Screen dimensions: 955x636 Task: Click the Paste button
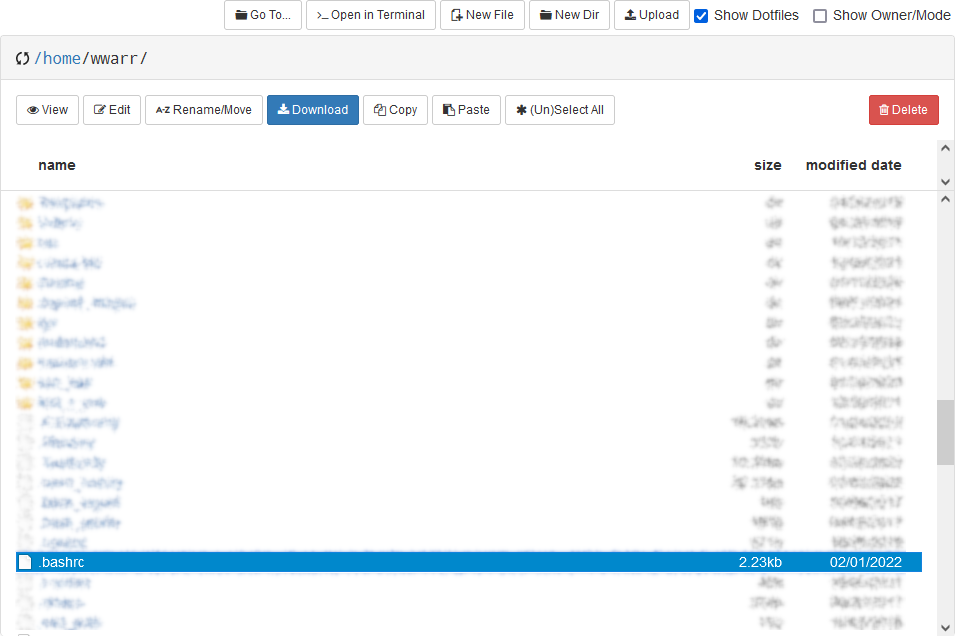(467, 110)
